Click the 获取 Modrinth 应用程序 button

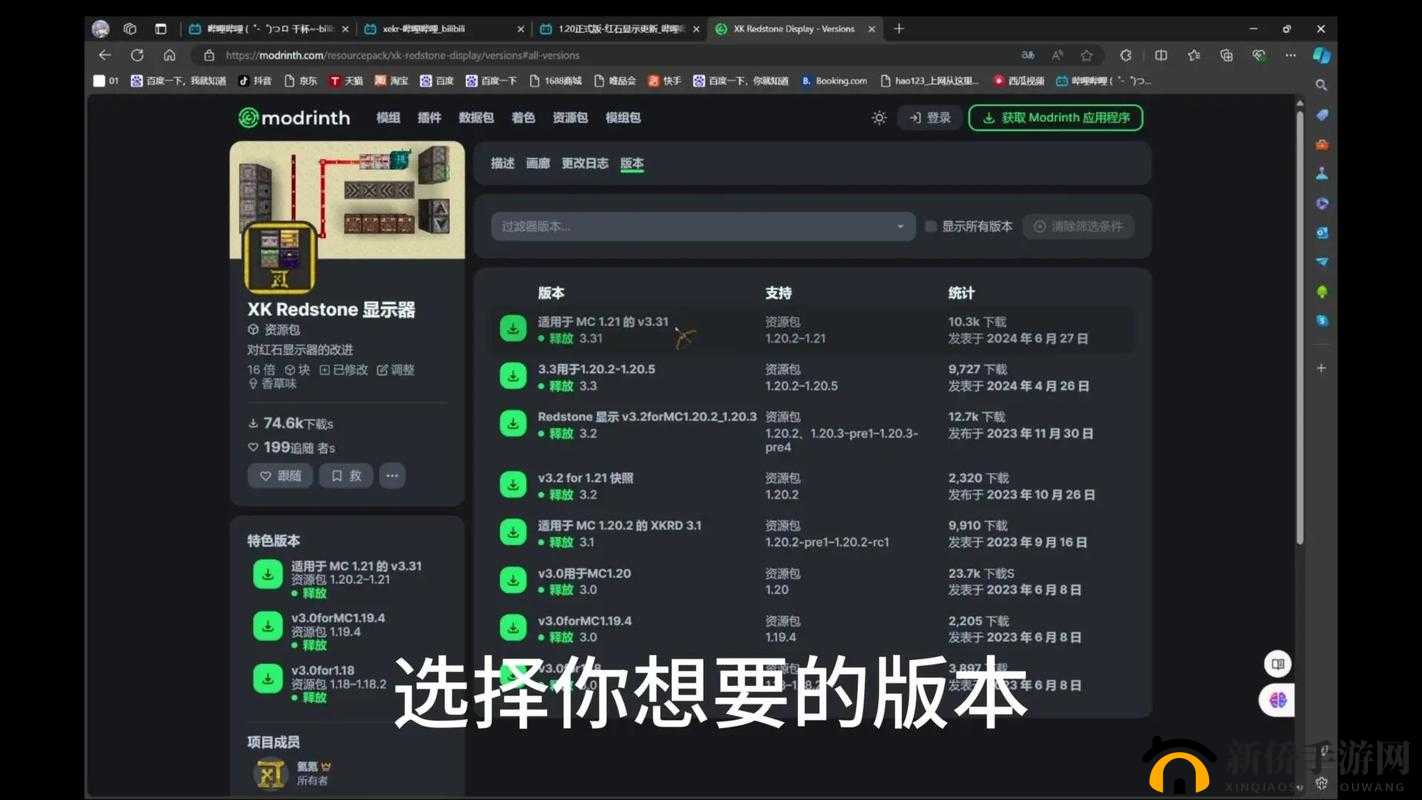pos(1055,117)
